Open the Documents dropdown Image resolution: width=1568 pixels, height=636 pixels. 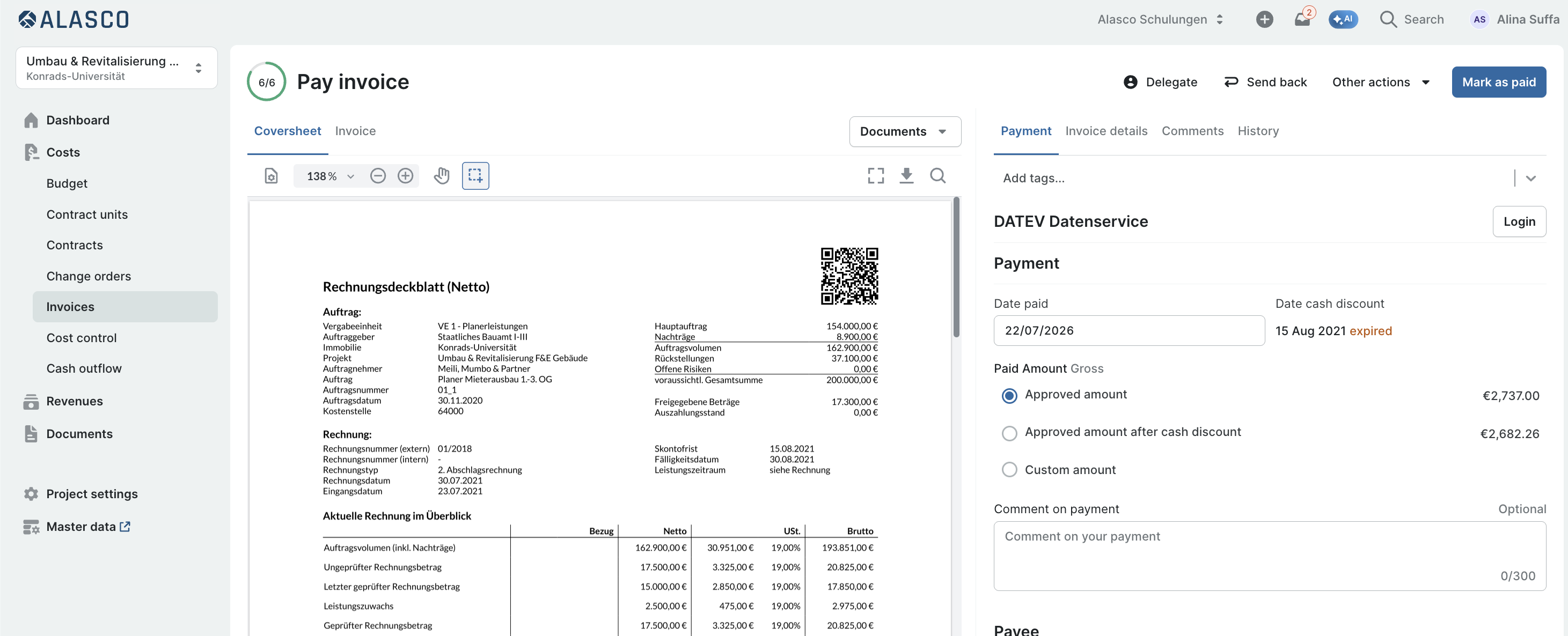click(x=905, y=131)
